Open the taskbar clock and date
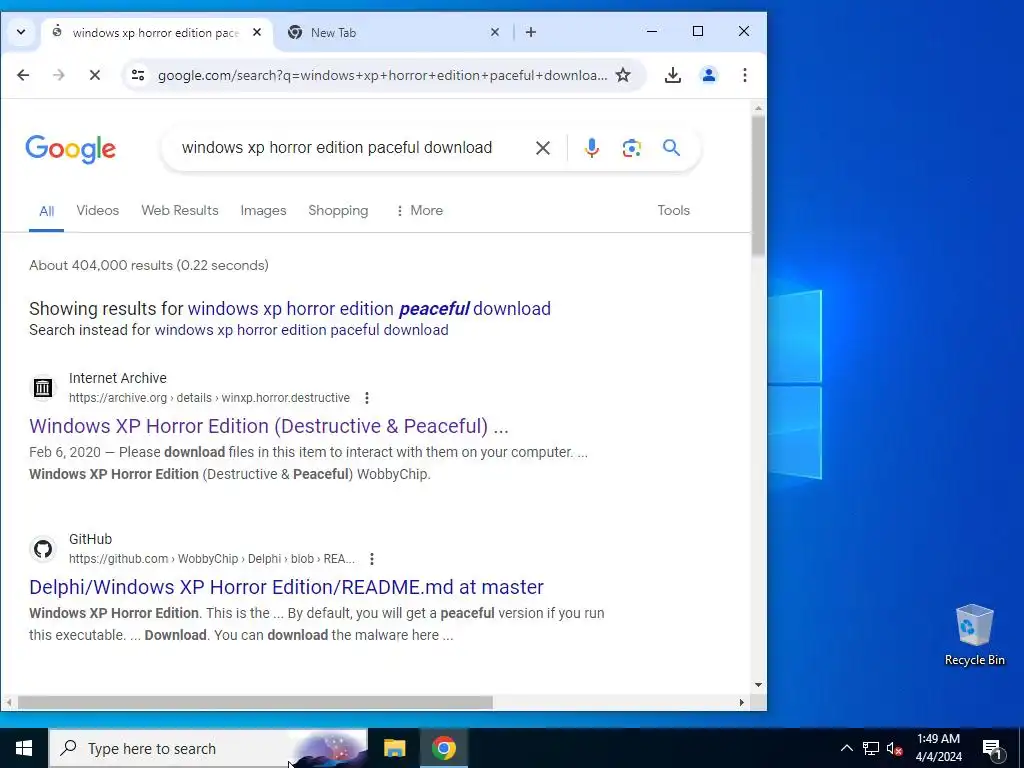 tap(938, 748)
